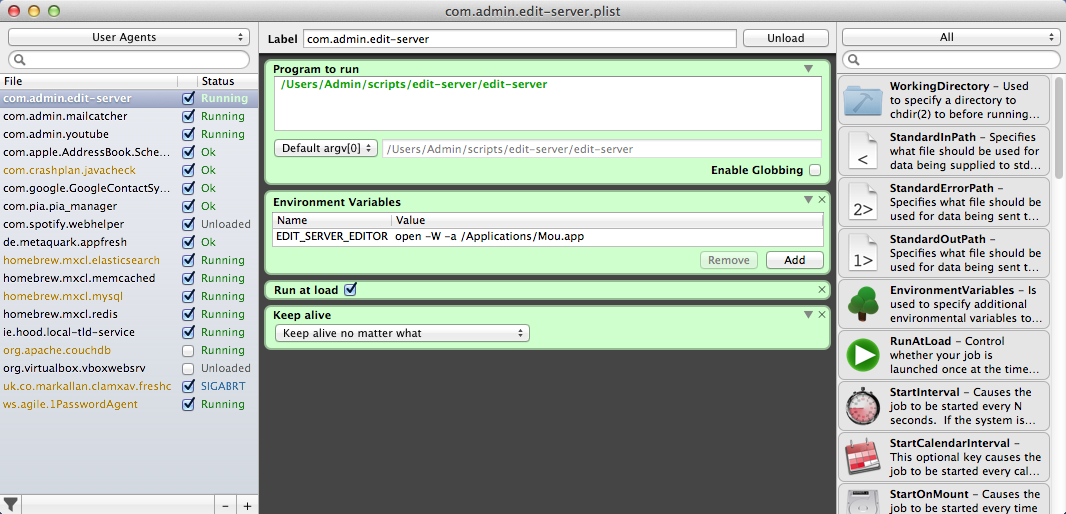Click the StartOnMount drive icon
This screenshot has width=1066, height=514.
[x=863, y=500]
